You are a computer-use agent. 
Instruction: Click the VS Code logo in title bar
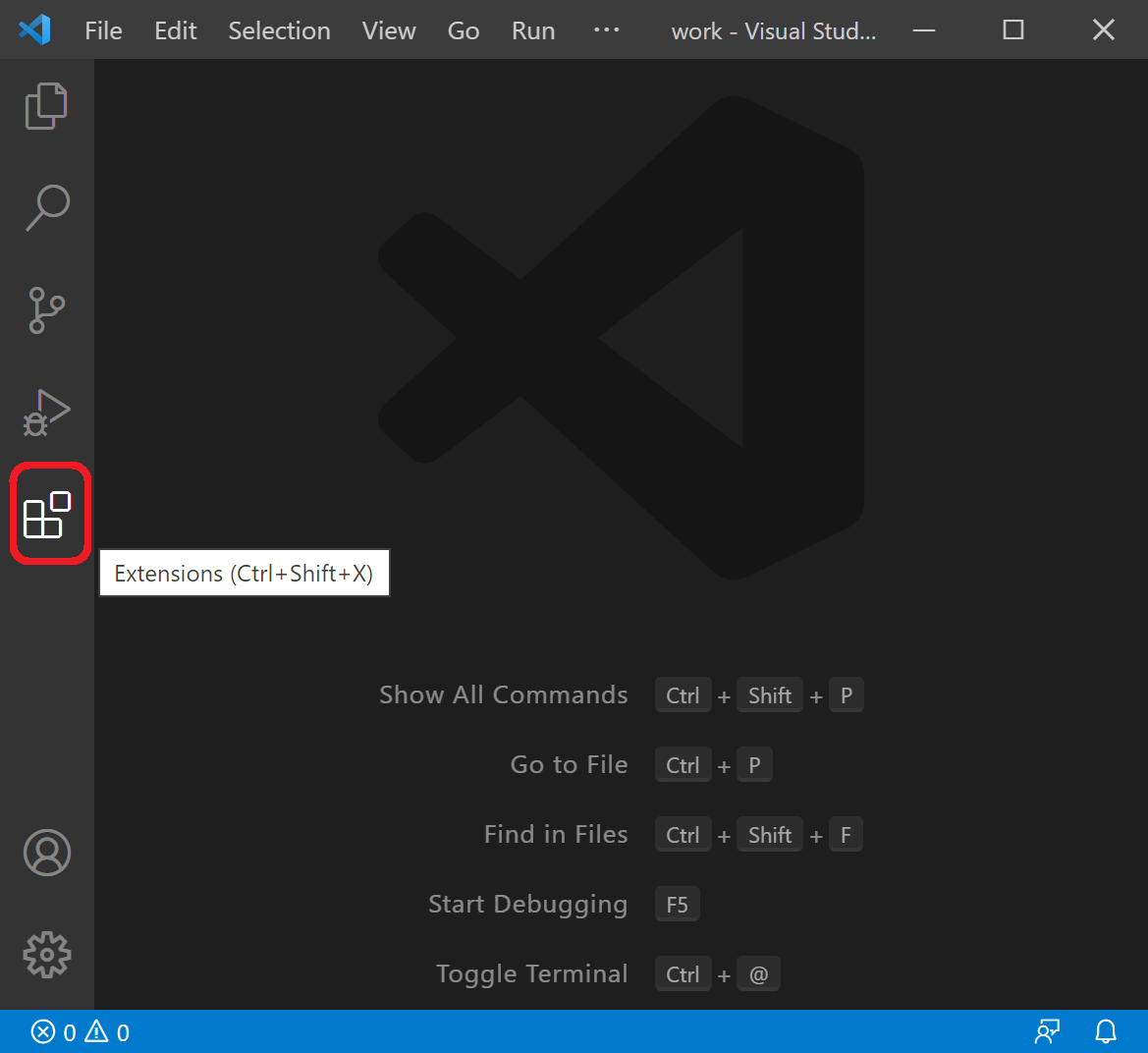pos(34,30)
